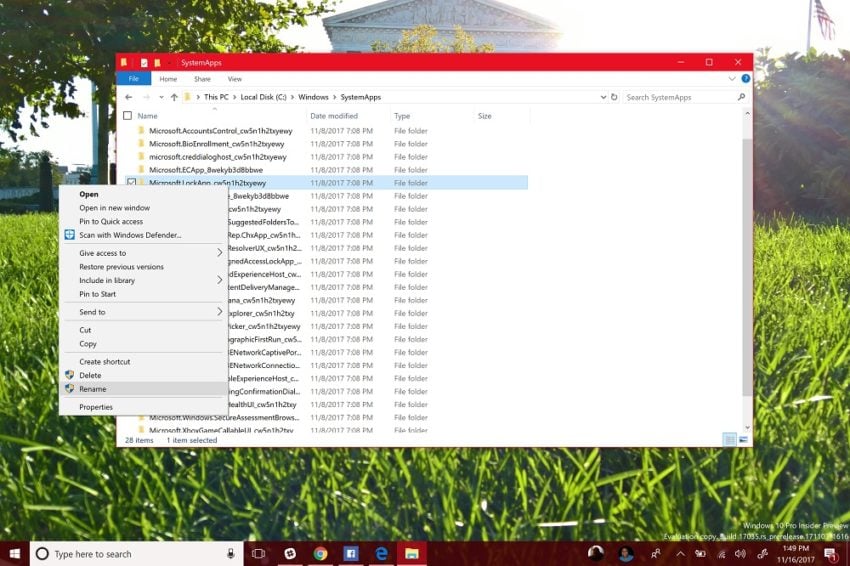Expand the ribbon with the chevron
This screenshot has height=566, width=850.
[x=732, y=79]
